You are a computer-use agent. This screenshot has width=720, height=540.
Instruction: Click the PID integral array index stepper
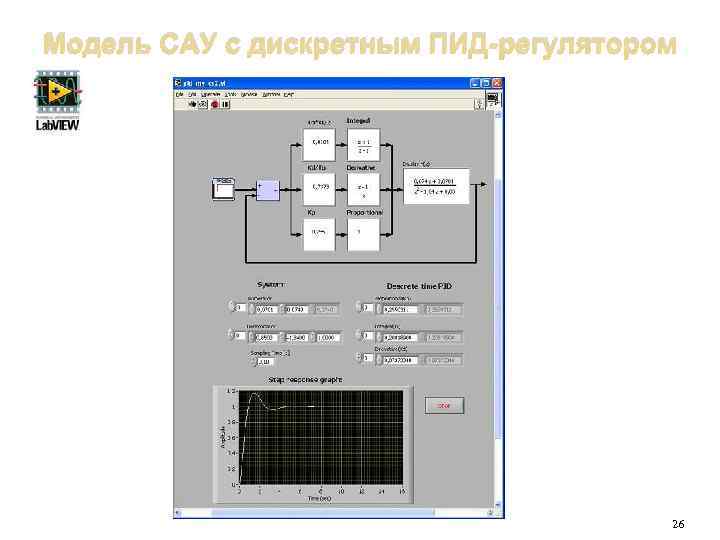click(358, 335)
